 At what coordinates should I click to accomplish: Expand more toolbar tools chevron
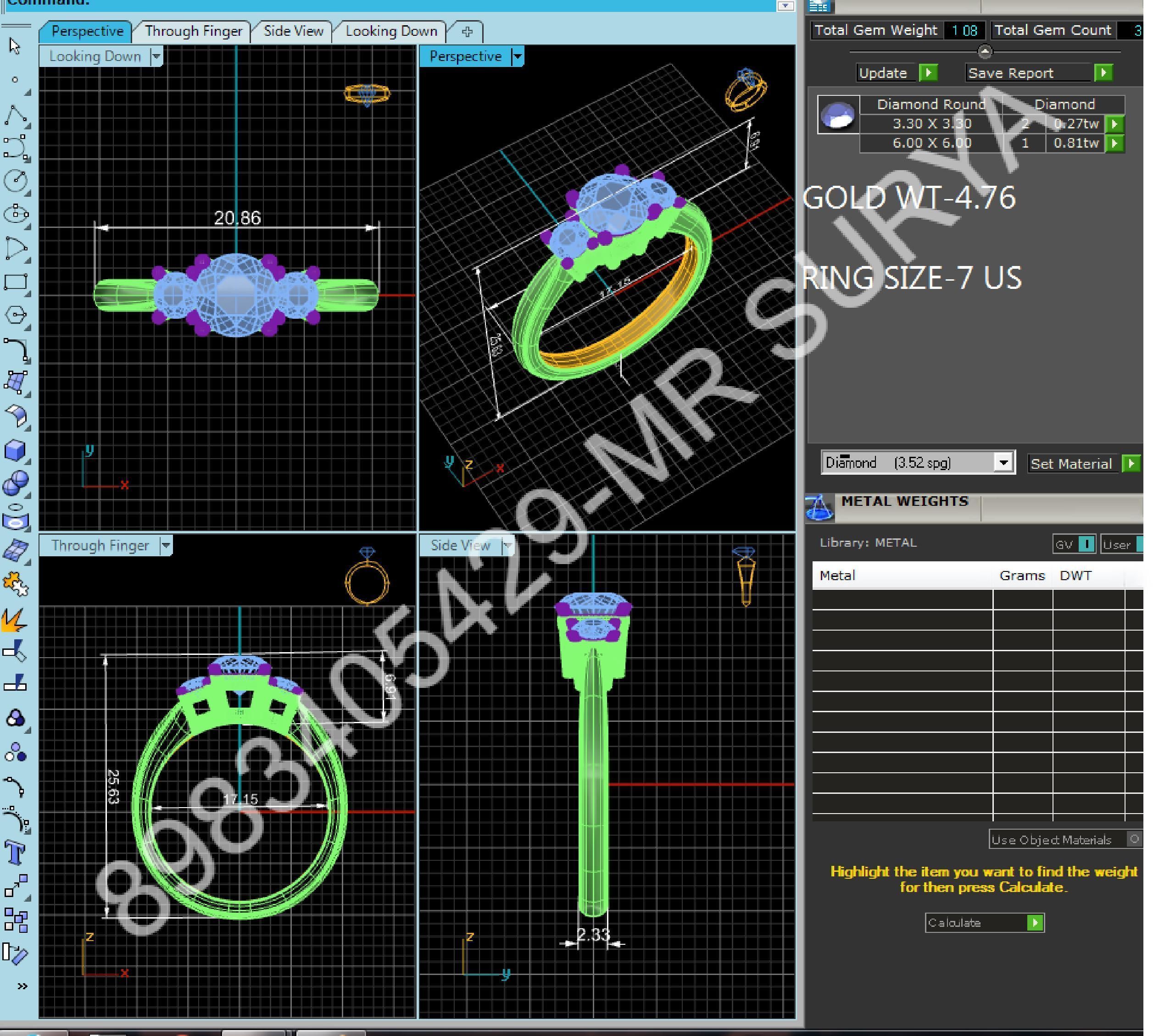click(22, 986)
